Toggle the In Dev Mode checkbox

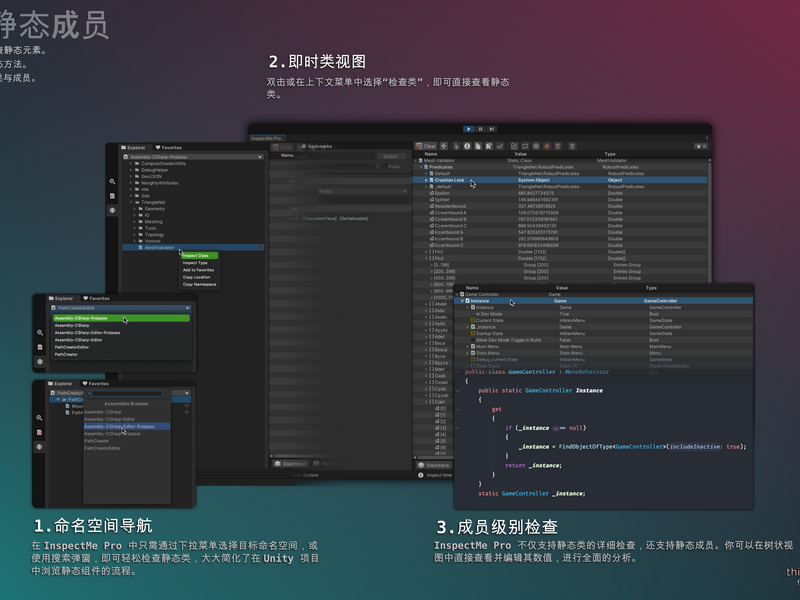[473, 314]
